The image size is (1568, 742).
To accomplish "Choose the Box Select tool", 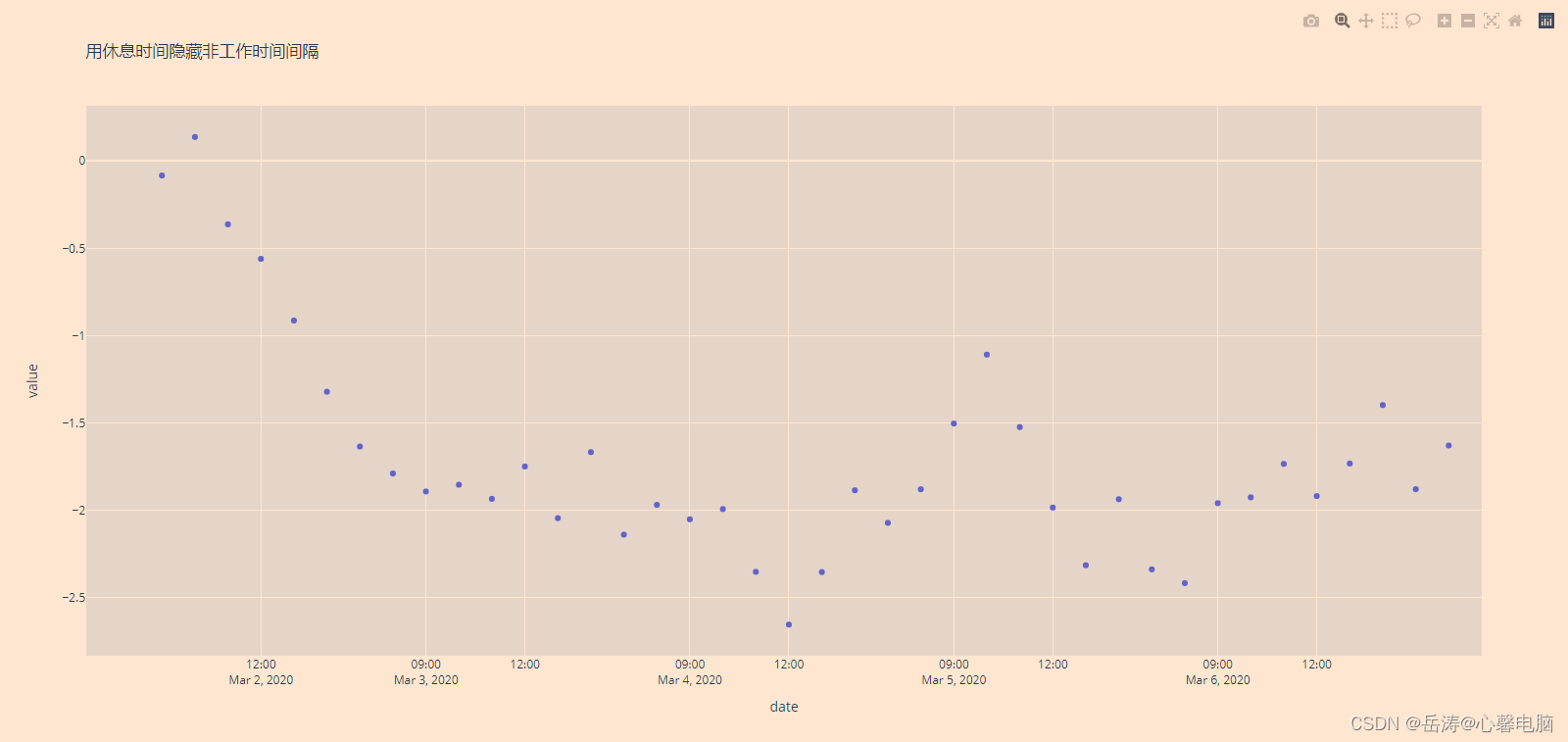I will coord(1390,21).
